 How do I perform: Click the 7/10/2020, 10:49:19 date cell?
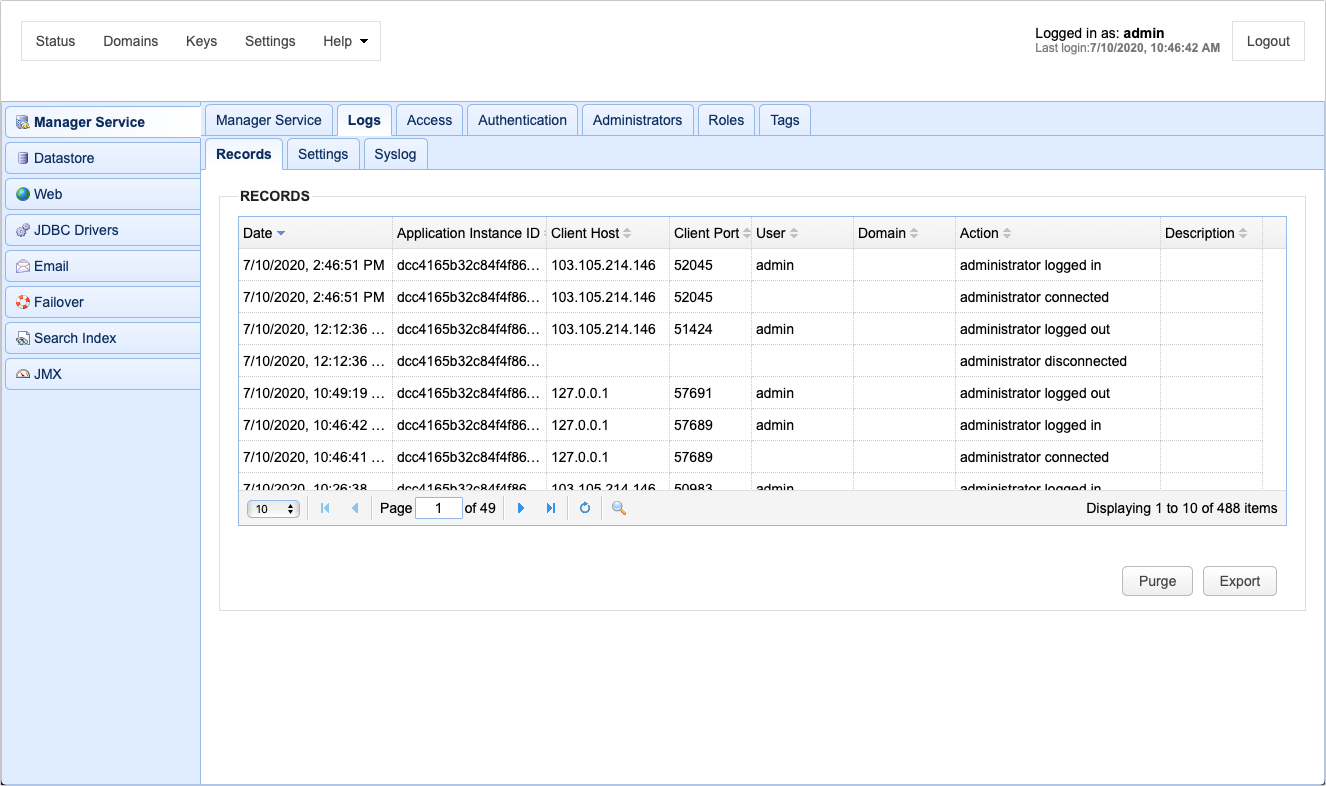[x=316, y=393]
